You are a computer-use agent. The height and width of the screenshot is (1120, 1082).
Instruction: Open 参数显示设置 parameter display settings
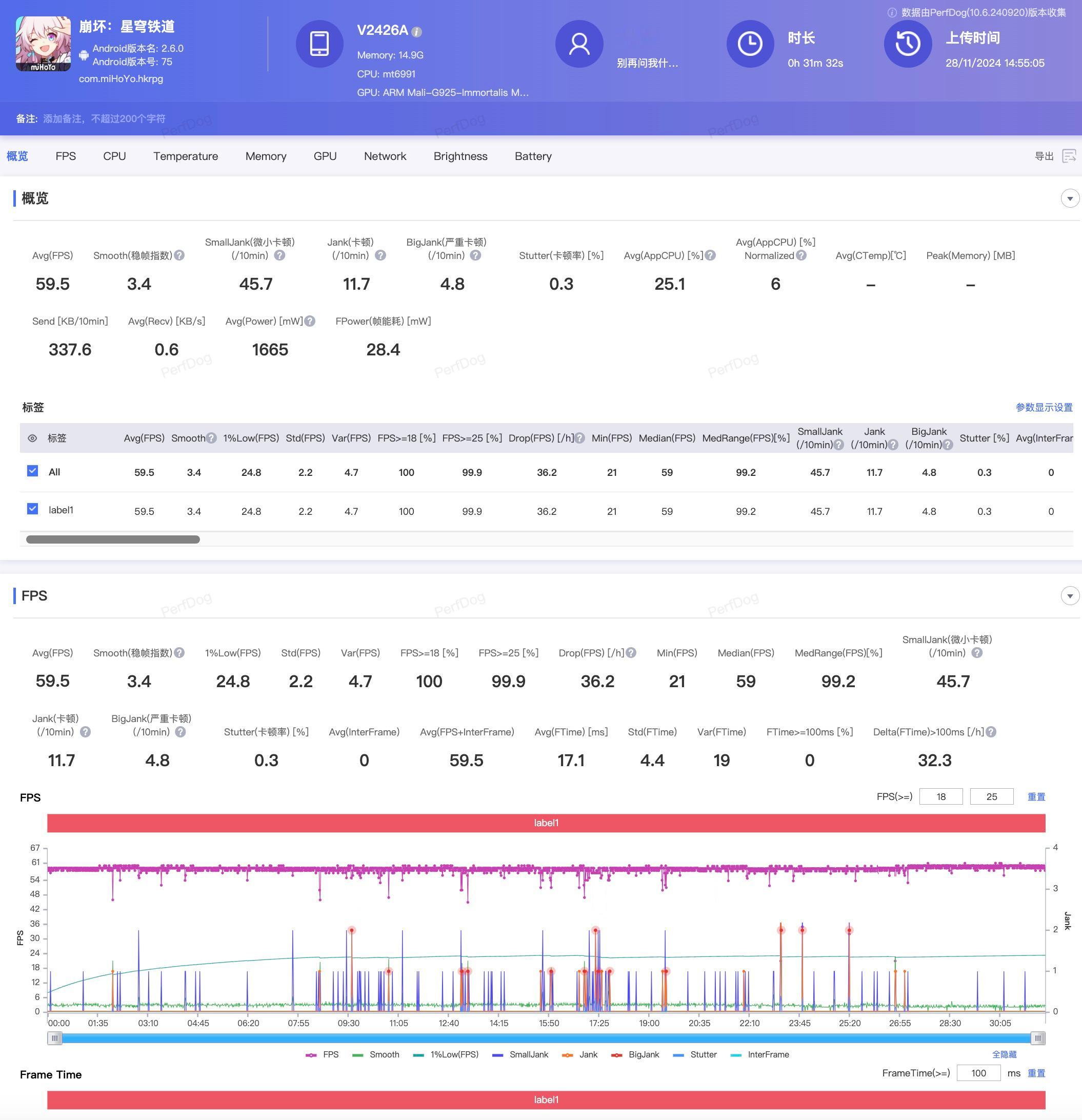[1044, 407]
